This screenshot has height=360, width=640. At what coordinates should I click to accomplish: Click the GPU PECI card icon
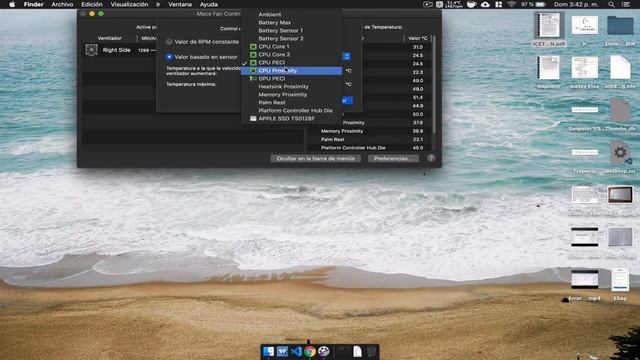pyautogui.click(x=253, y=78)
